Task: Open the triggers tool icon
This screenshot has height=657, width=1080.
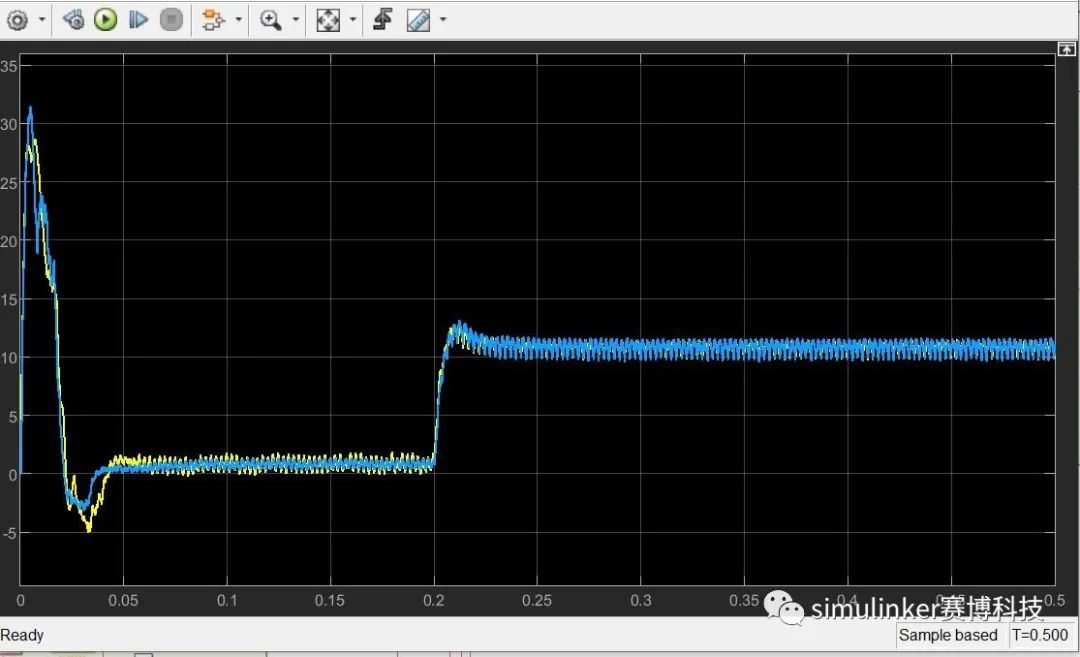Action: click(383, 19)
